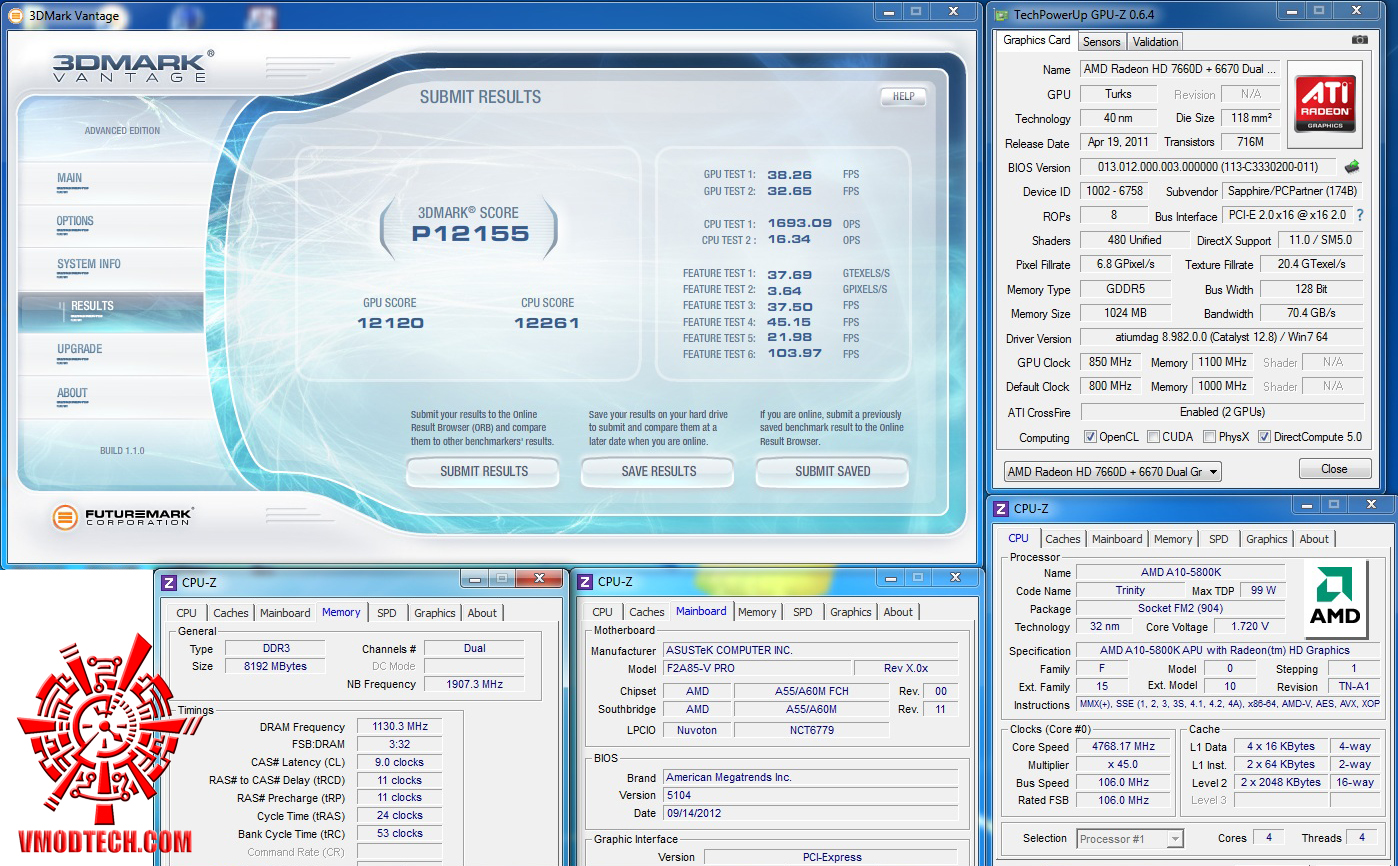Click the CPU TEST 1 value 1693.09
This screenshot has width=1398, height=866.
pyautogui.click(x=799, y=224)
